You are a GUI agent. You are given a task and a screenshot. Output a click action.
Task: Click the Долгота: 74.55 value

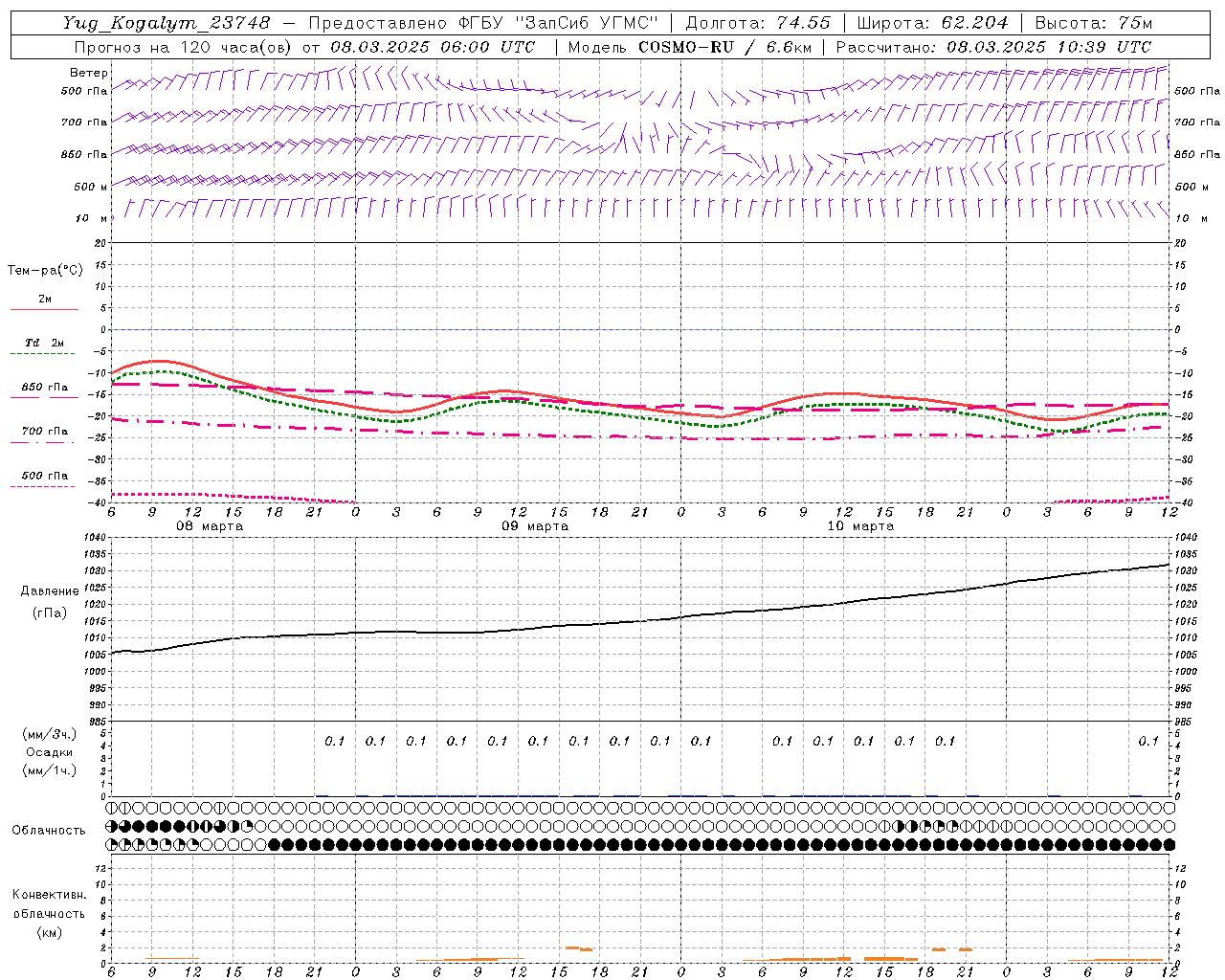[758, 23]
